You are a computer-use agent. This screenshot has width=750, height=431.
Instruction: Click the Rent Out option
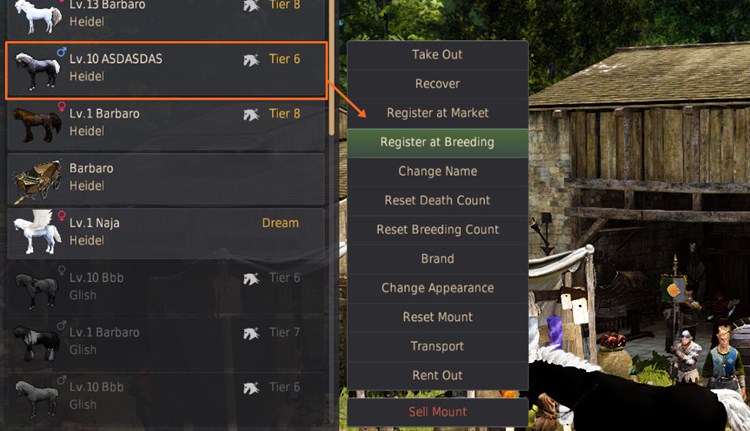point(437,375)
